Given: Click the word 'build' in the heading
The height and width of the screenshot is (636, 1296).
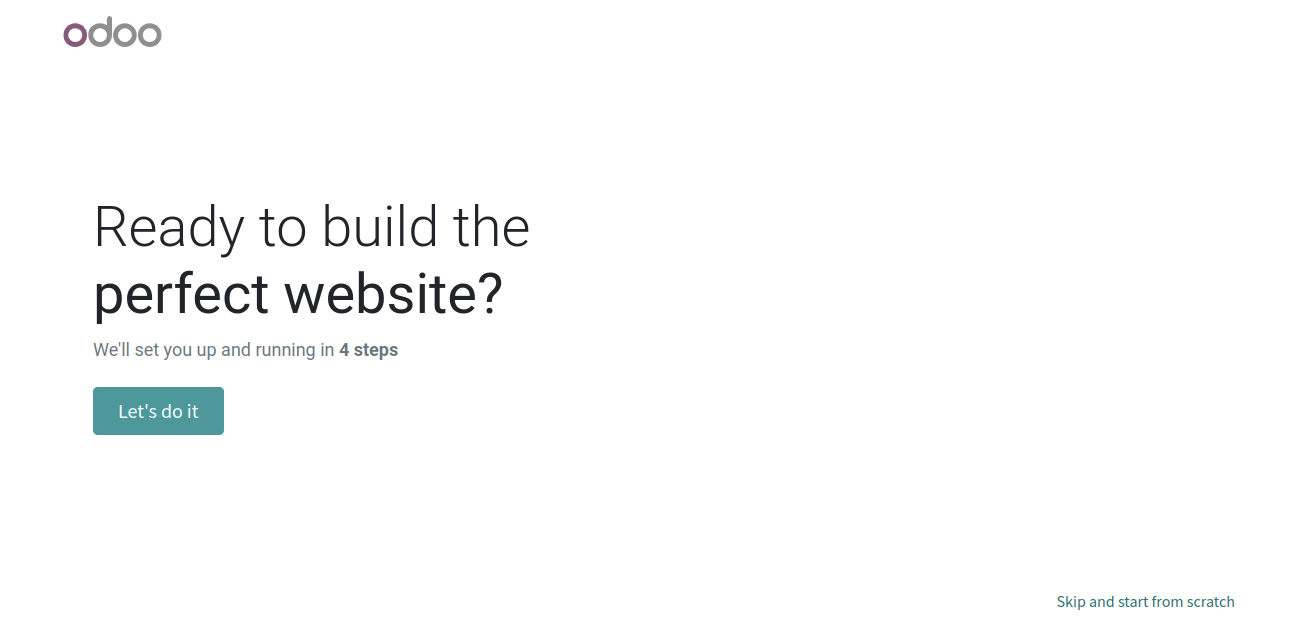Looking at the screenshot, I should click(x=378, y=227).
